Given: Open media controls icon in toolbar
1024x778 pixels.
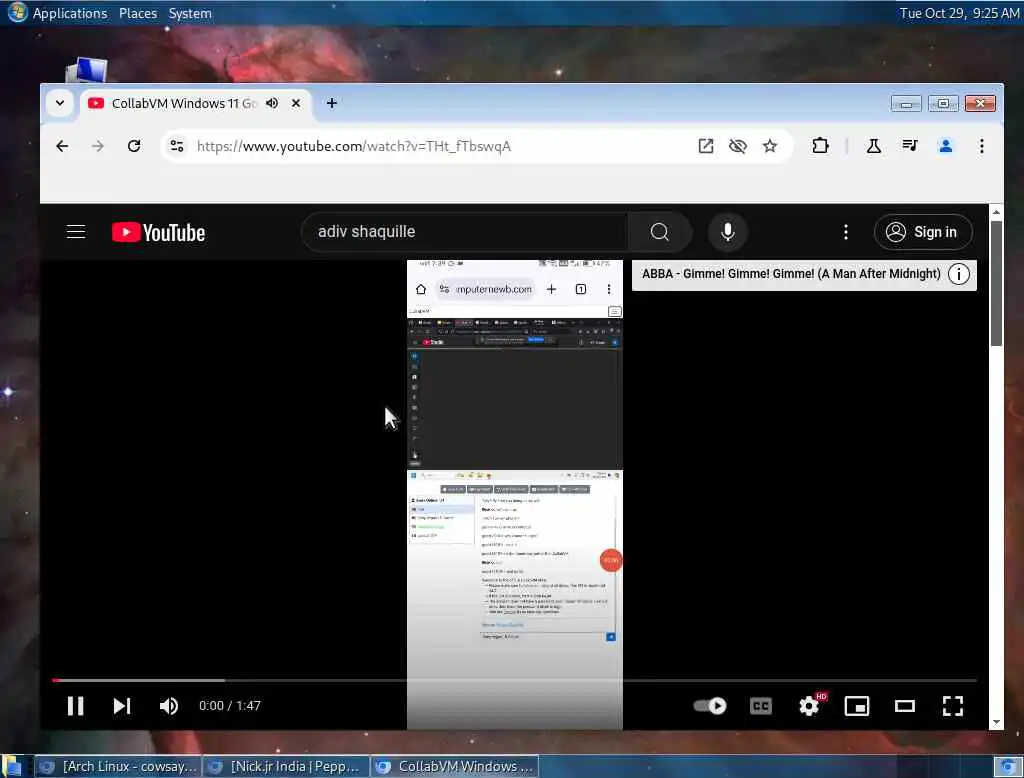Looking at the screenshot, I should coord(910,146).
